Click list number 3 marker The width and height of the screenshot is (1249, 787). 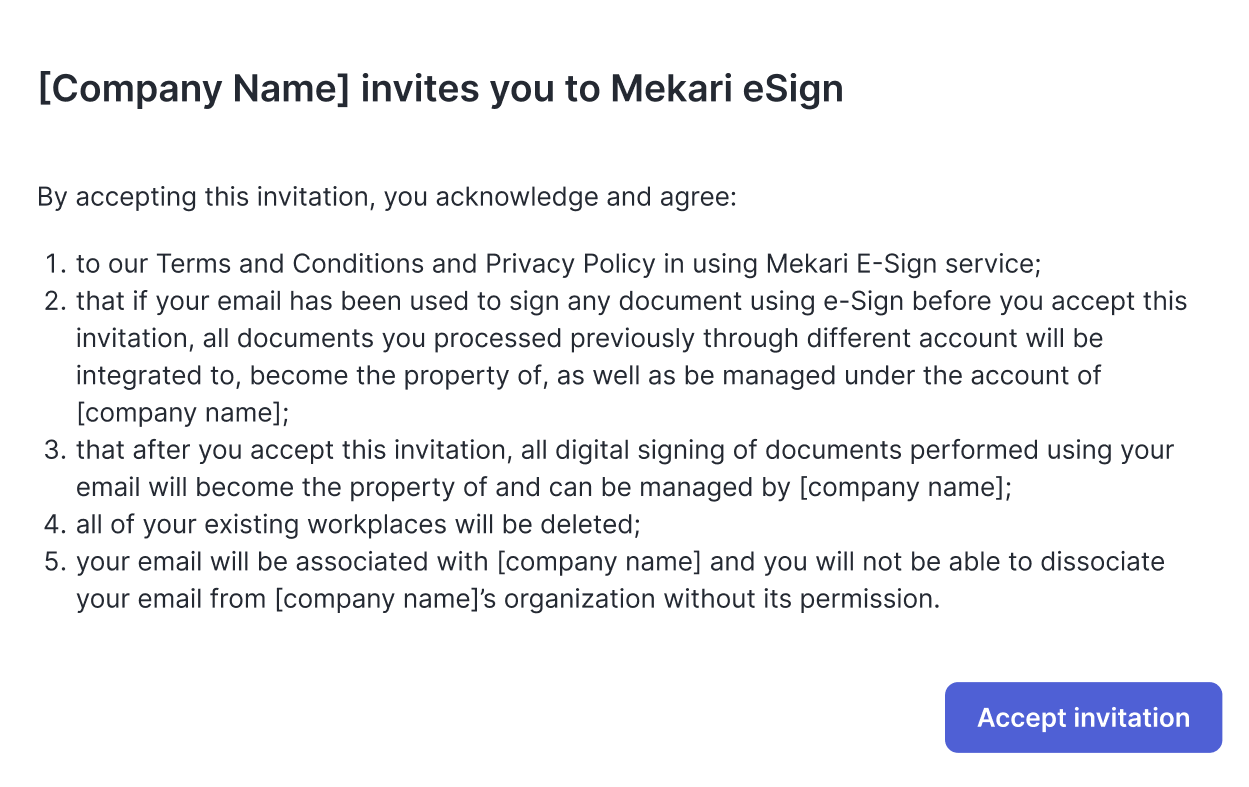pyautogui.click(x=55, y=450)
